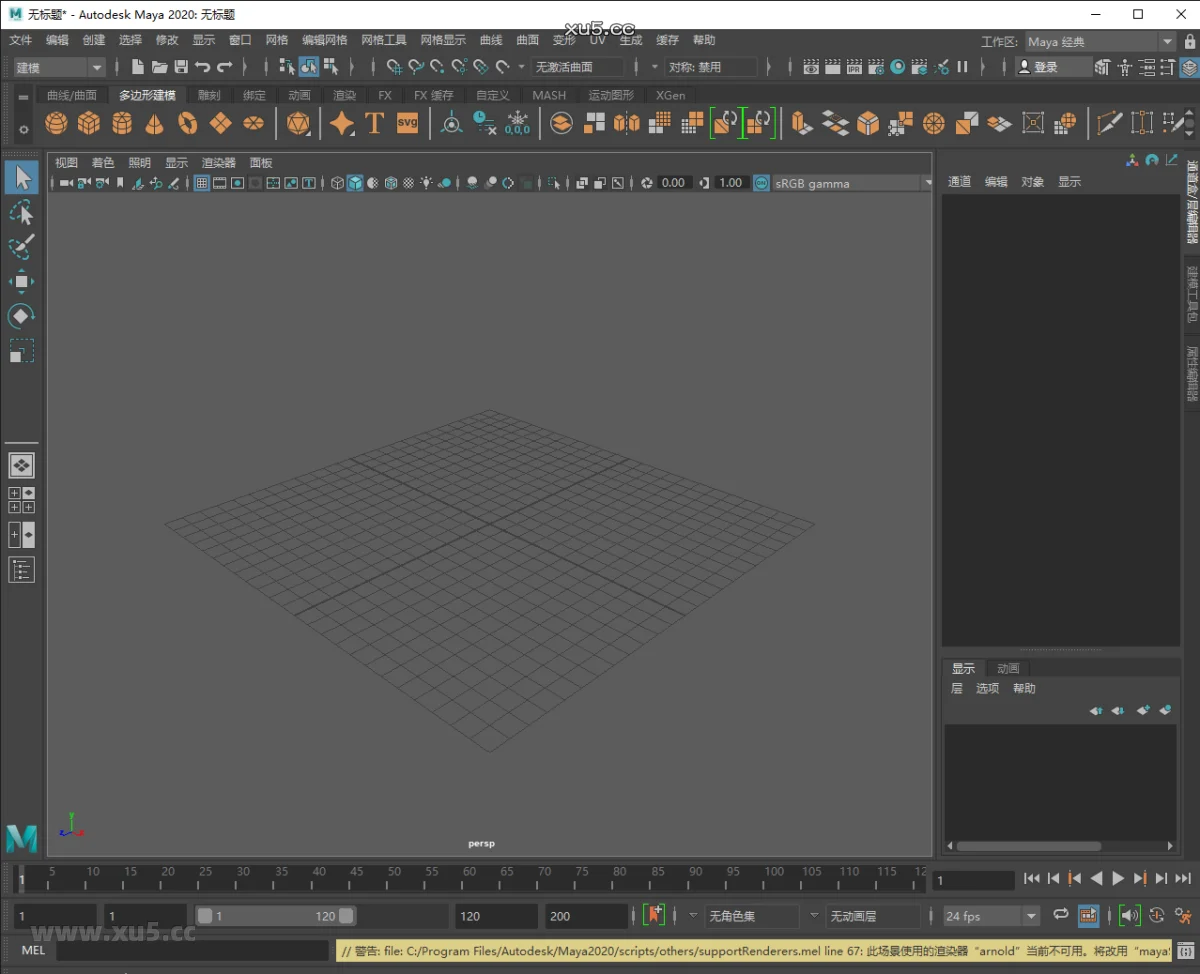Create a polygon sphere from the shelf
The image size is (1200, 974).
pos(57,123)
